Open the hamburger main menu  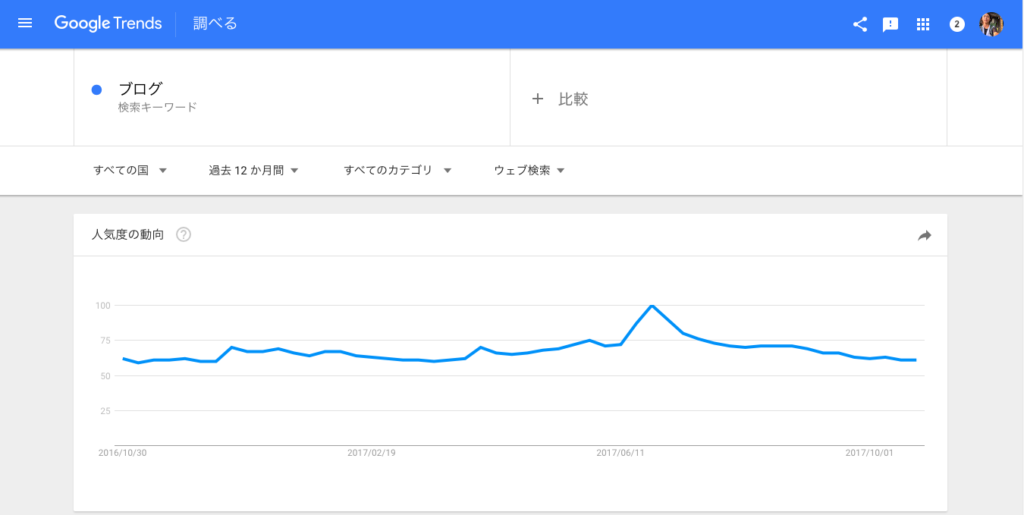25,23
